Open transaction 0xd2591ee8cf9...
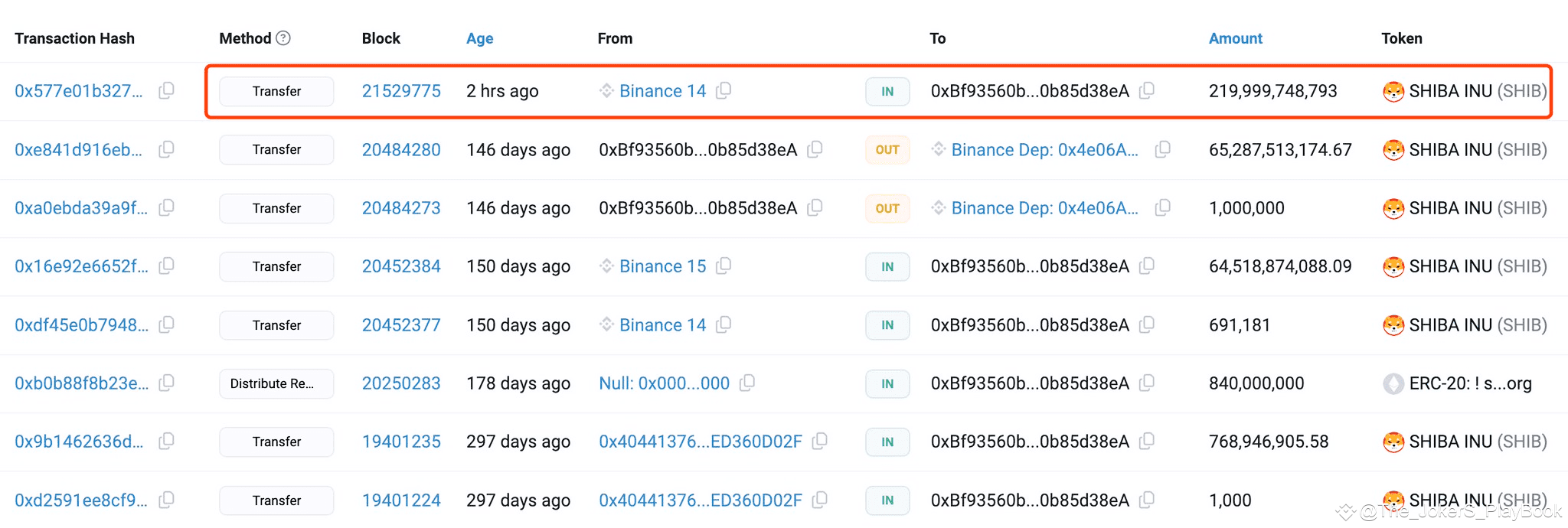The height and width of the screenshot is (528, 1568). click(x=81, y=500)
